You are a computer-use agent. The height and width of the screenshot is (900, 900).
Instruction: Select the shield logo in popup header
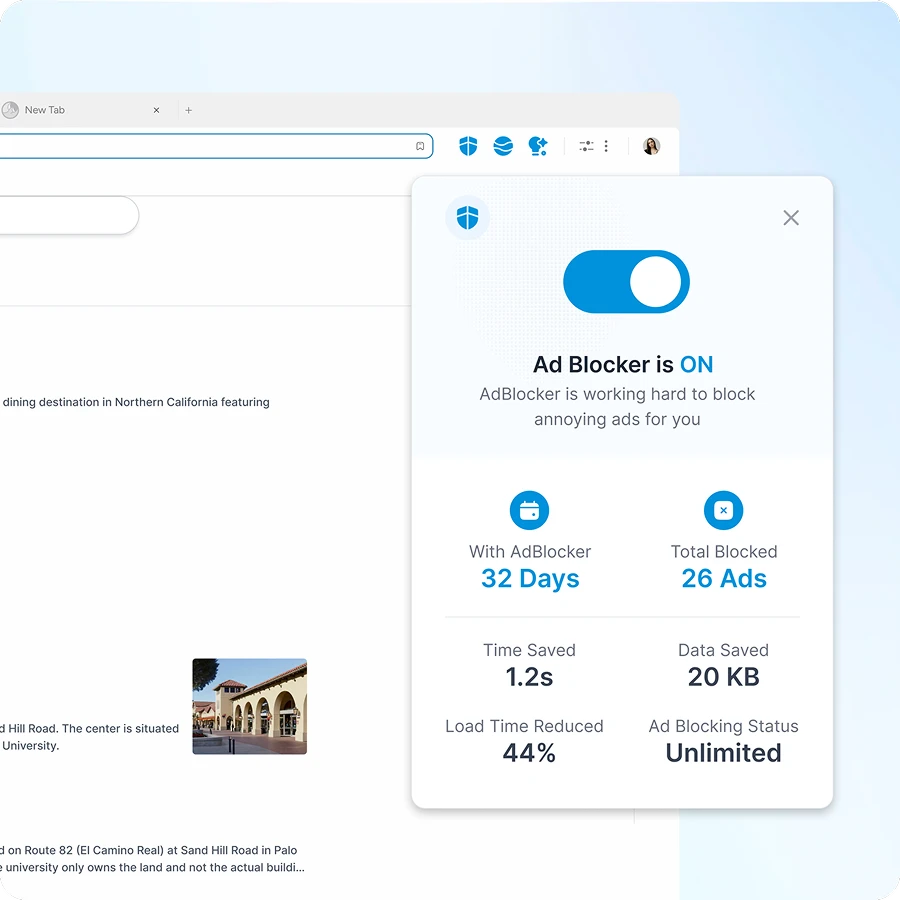point(467,217)
